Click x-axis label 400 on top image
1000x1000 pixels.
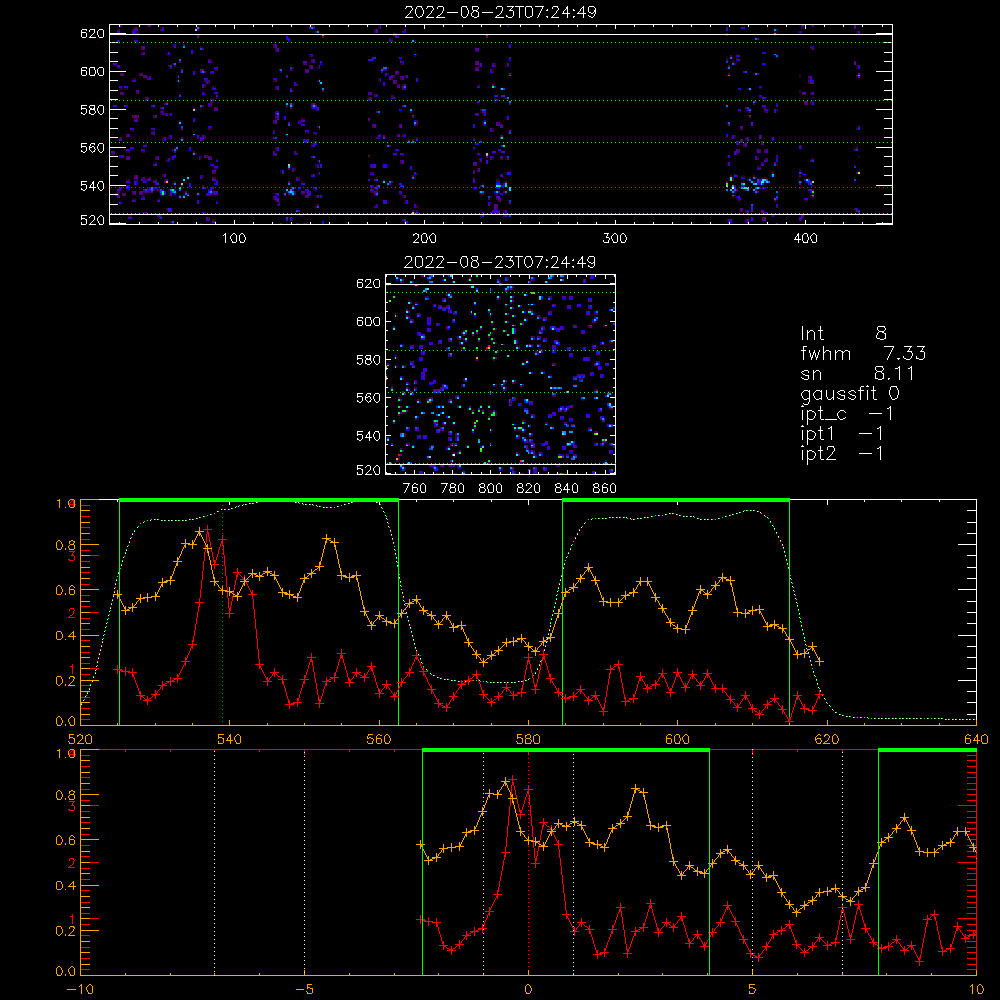pyautogui.click(x=805, y=239)
